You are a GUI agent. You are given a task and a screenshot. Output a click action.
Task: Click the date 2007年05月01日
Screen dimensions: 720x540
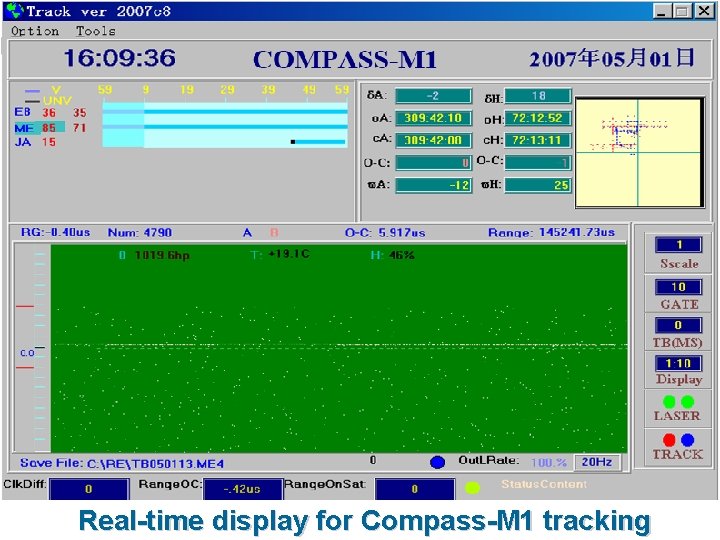(x=612, y=59)
